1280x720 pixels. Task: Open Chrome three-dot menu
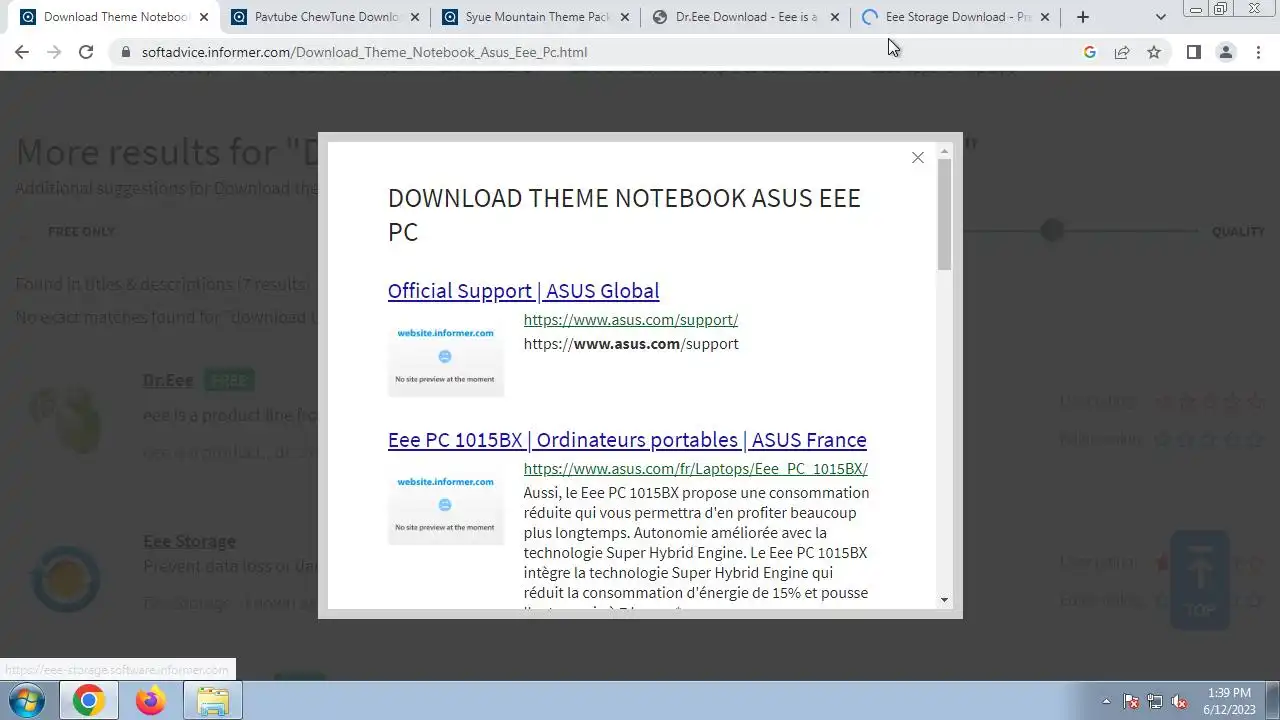[1258, 52]
